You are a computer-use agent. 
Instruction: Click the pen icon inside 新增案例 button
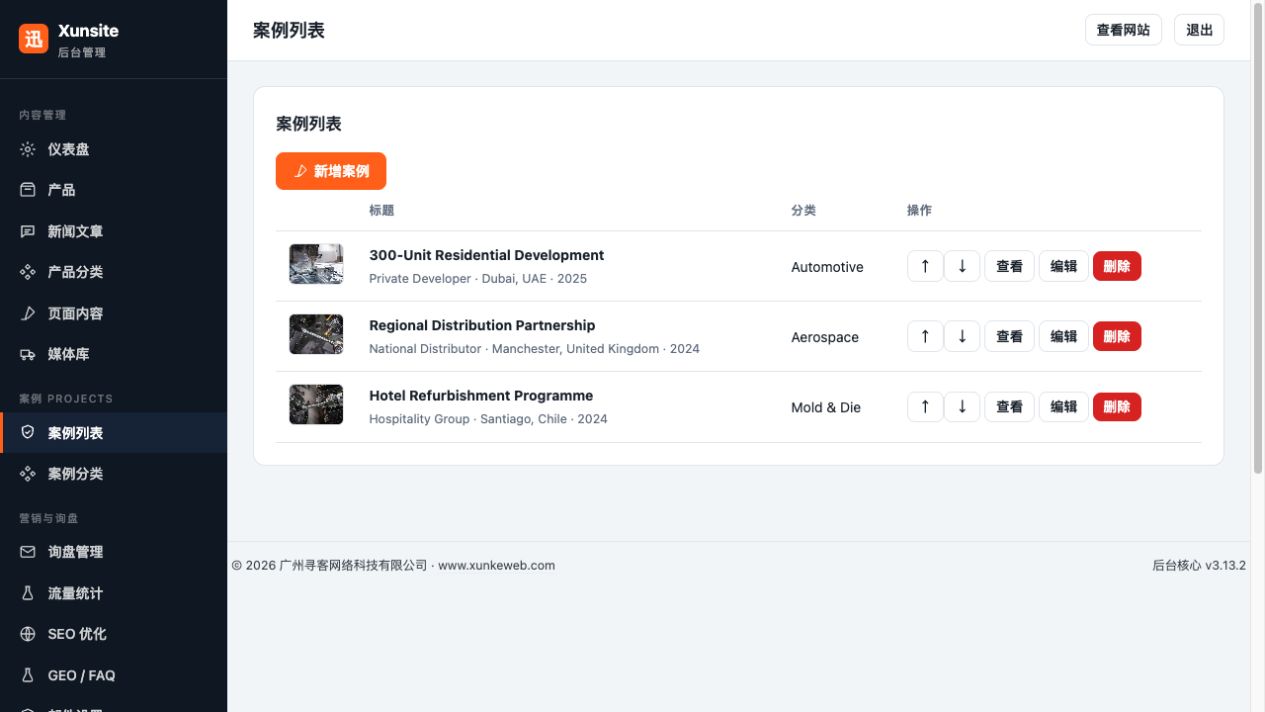tap(300, 171)
